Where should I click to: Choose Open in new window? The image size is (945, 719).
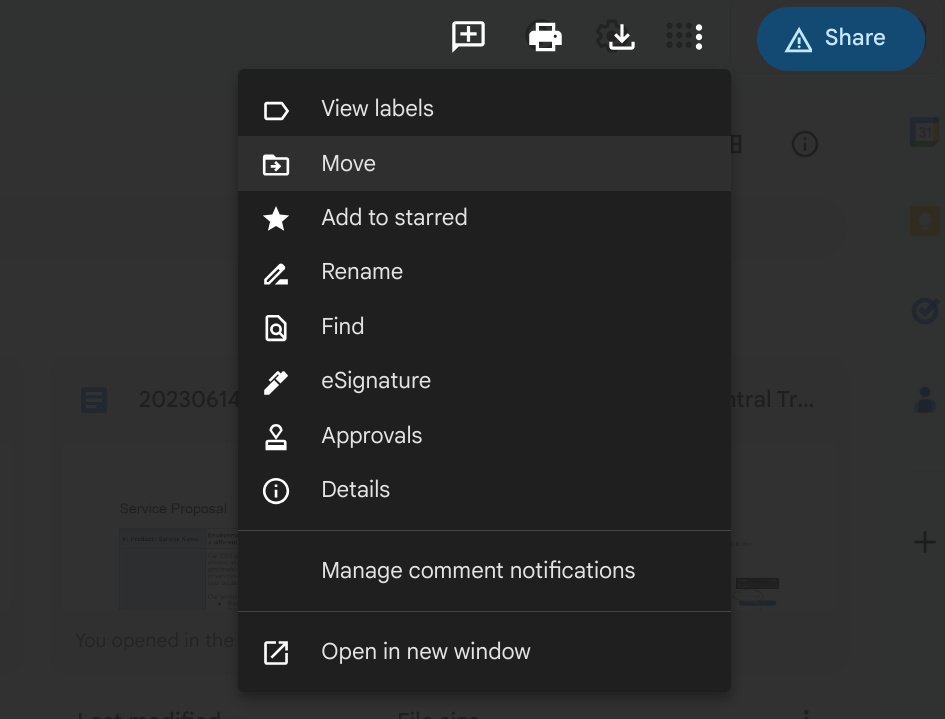(x=425, y=652)
